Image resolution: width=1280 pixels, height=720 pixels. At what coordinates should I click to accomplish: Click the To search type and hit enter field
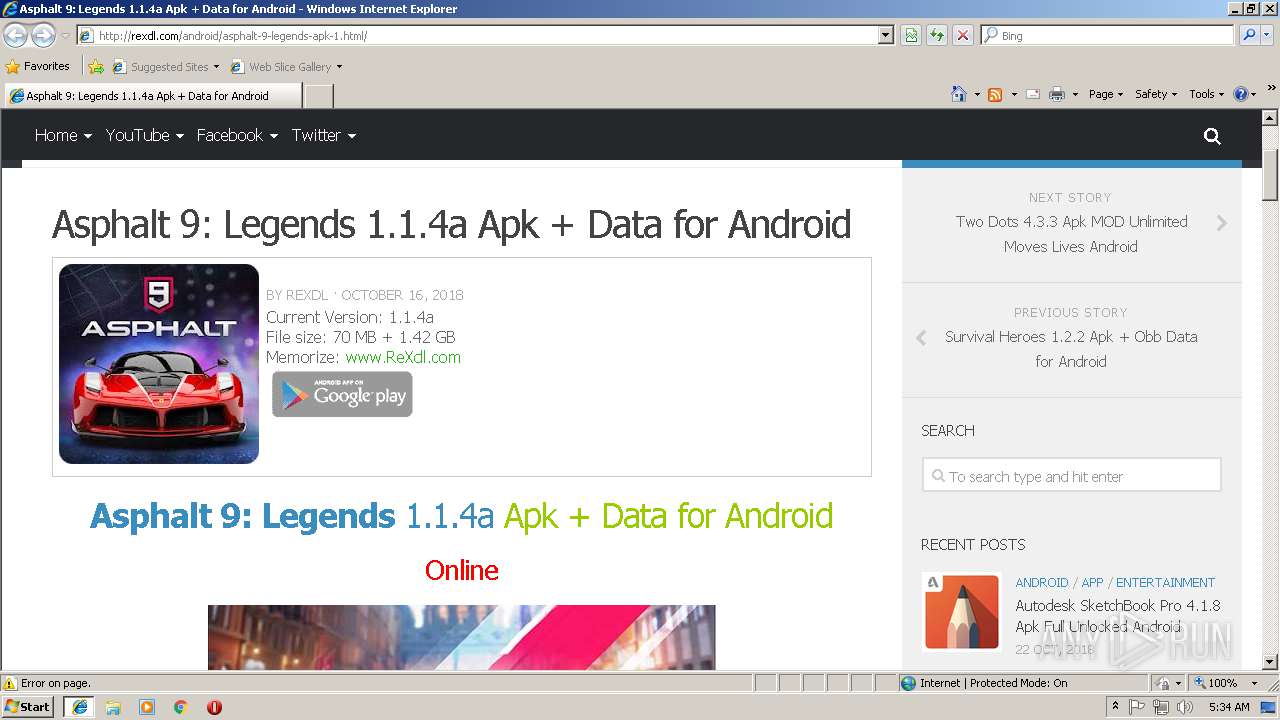[x=1072, y=475]
